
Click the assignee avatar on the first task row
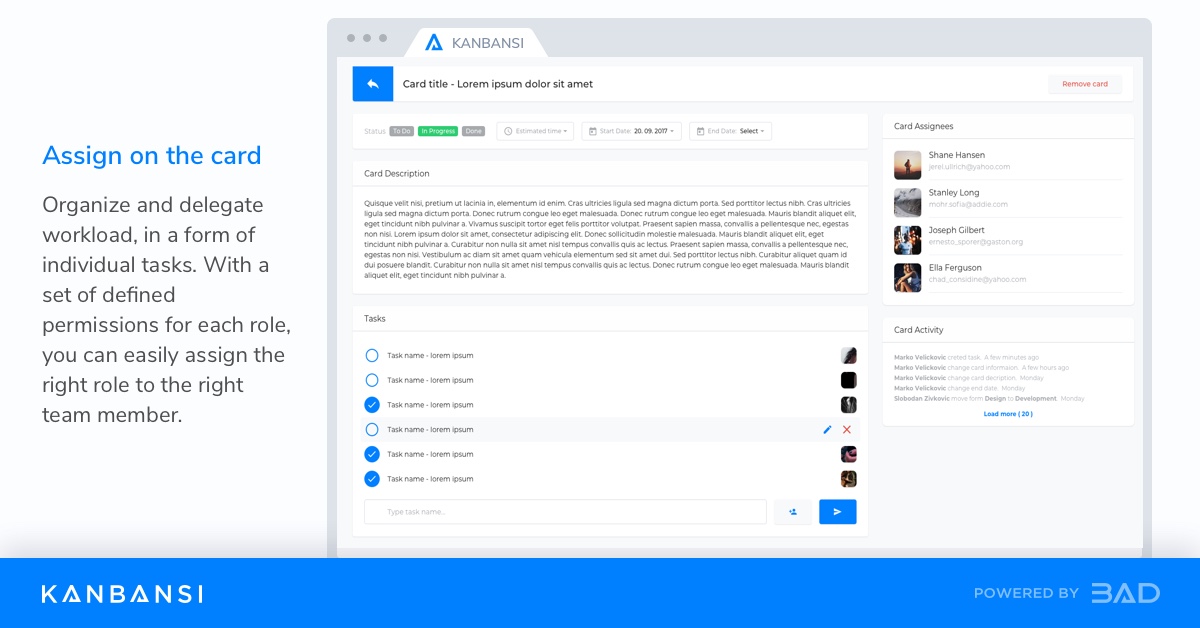[848, 355]
